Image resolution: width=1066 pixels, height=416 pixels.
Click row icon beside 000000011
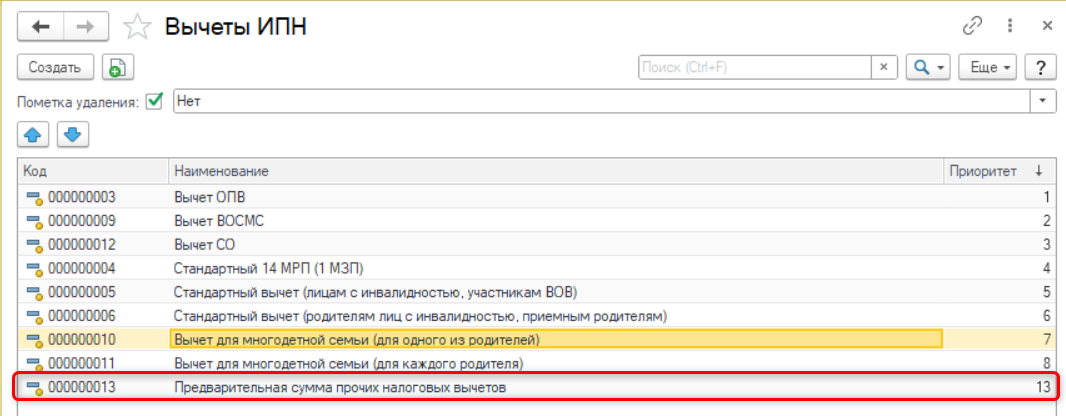tap(35, 364)
